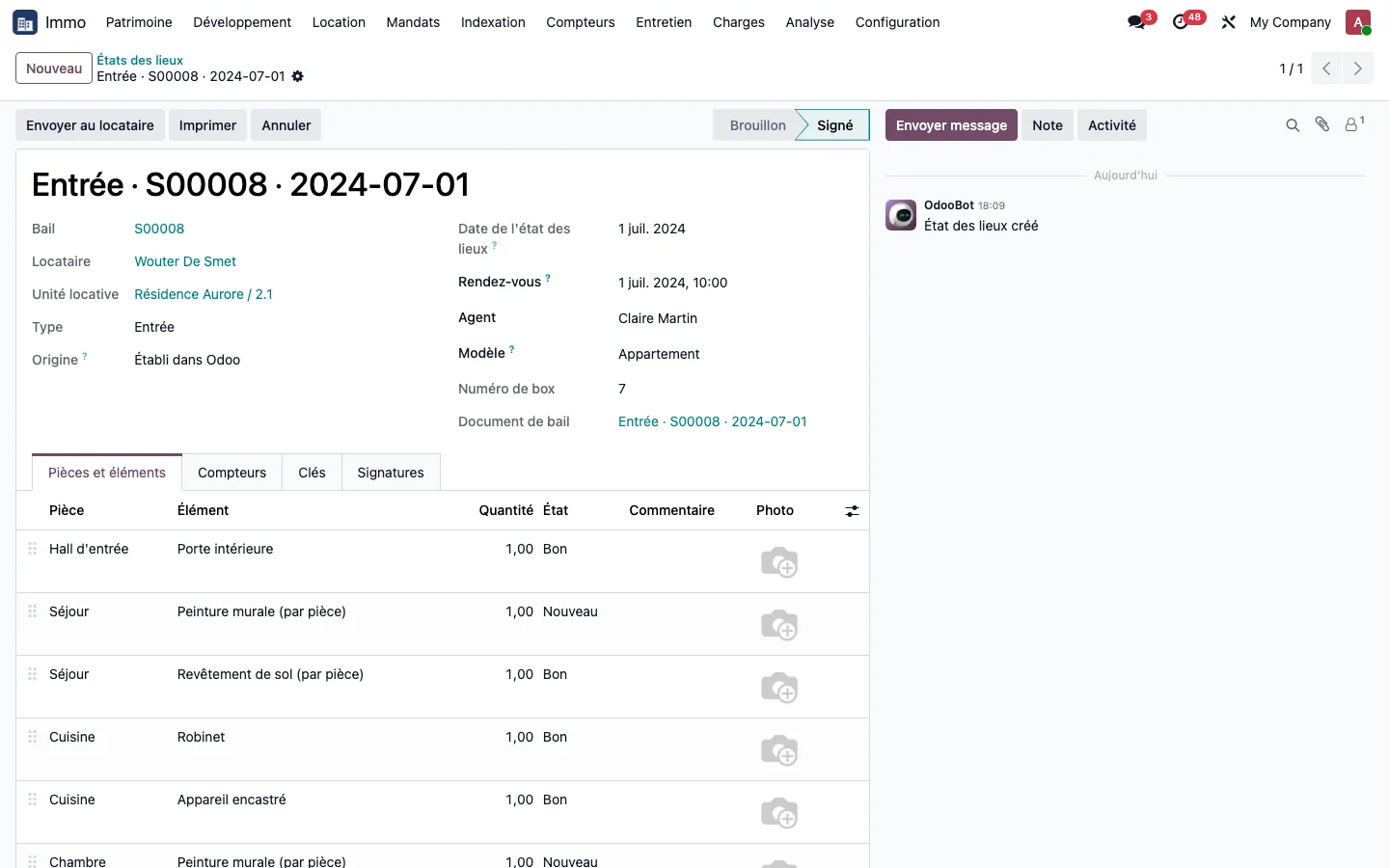Add a photo for Peinture murale Séjour row
This screenshot has height=868, width=1389.
[779, 625]
